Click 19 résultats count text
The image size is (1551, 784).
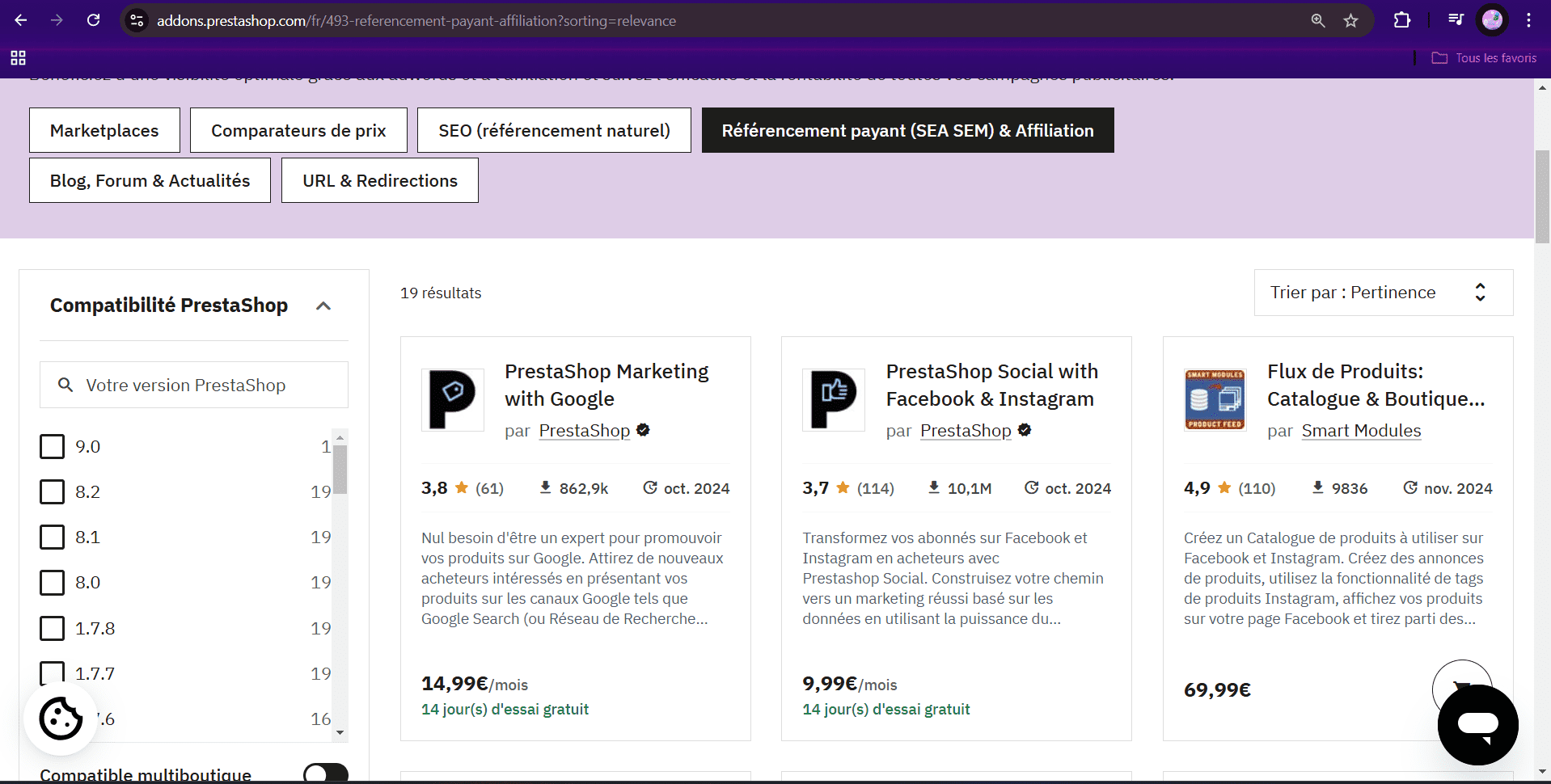click(x=441, y=293)
